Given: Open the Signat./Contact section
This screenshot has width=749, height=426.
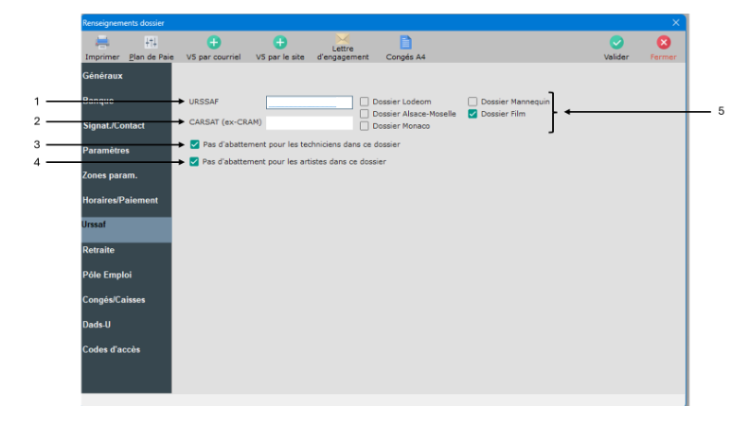Looking at the screenshot, I should pyautogui.click(x=126, y=126).
